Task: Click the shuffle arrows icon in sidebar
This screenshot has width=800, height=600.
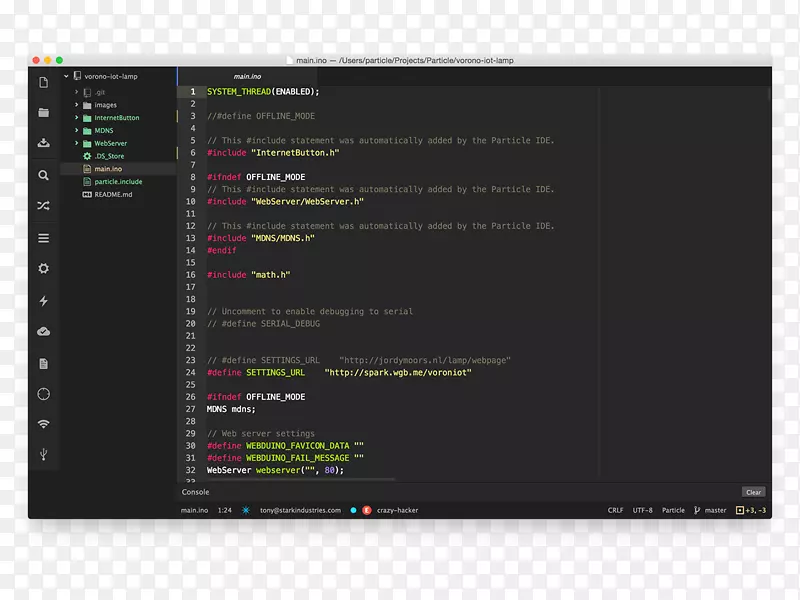Action: pos(43,206)
